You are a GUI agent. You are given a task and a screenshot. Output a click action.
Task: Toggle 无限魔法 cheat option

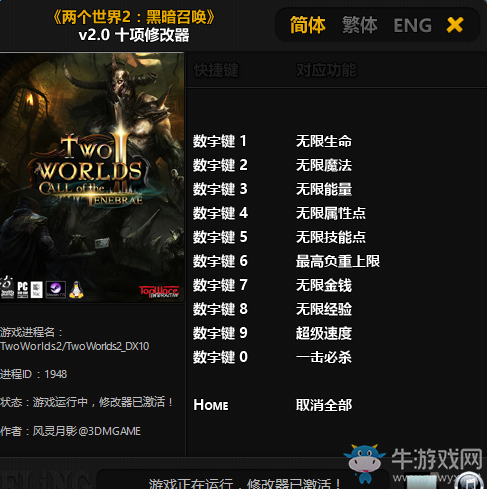[324, 165]
